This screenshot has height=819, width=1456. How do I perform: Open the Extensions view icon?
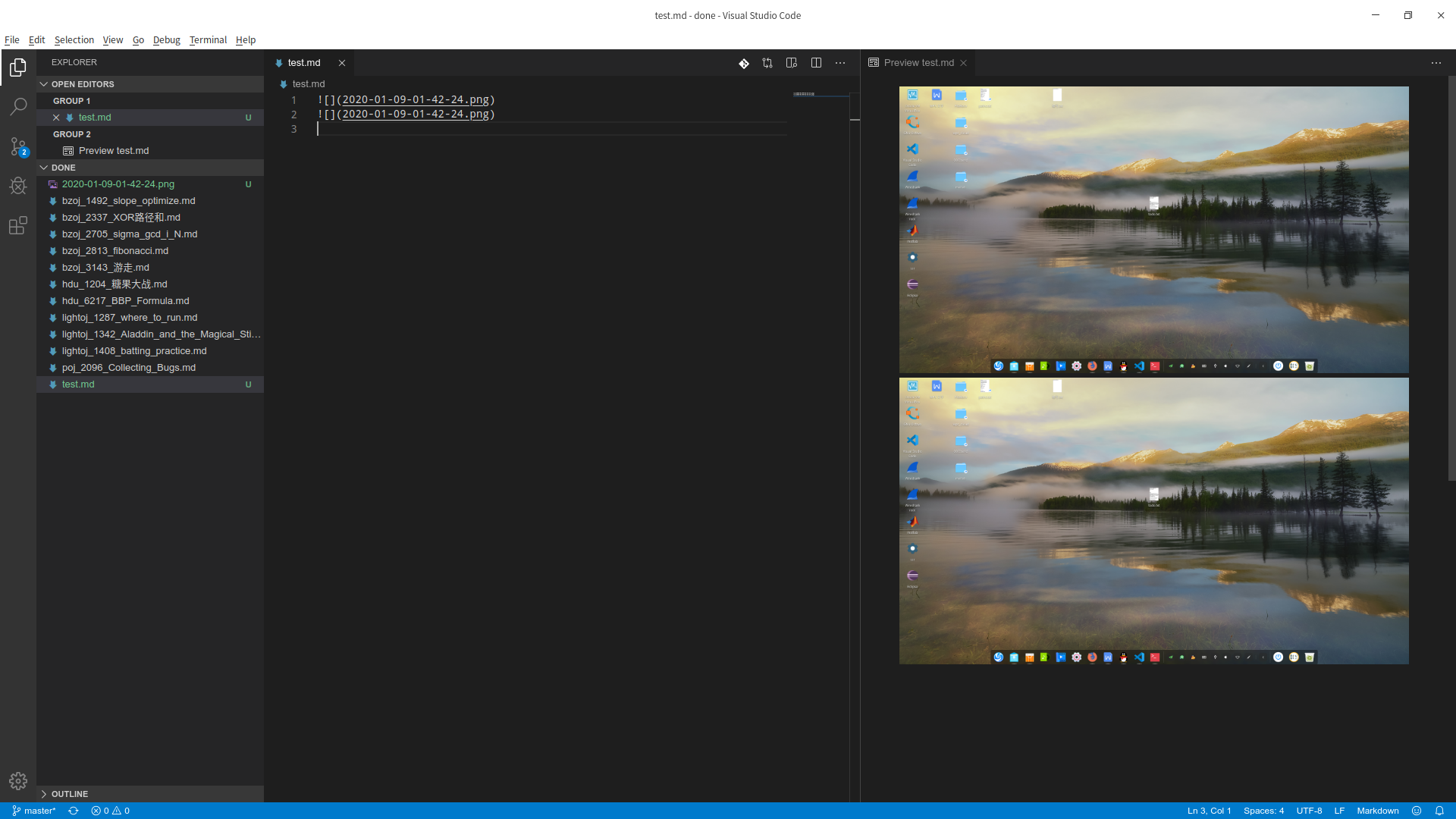pyautogui.click(x=17, y=225)
